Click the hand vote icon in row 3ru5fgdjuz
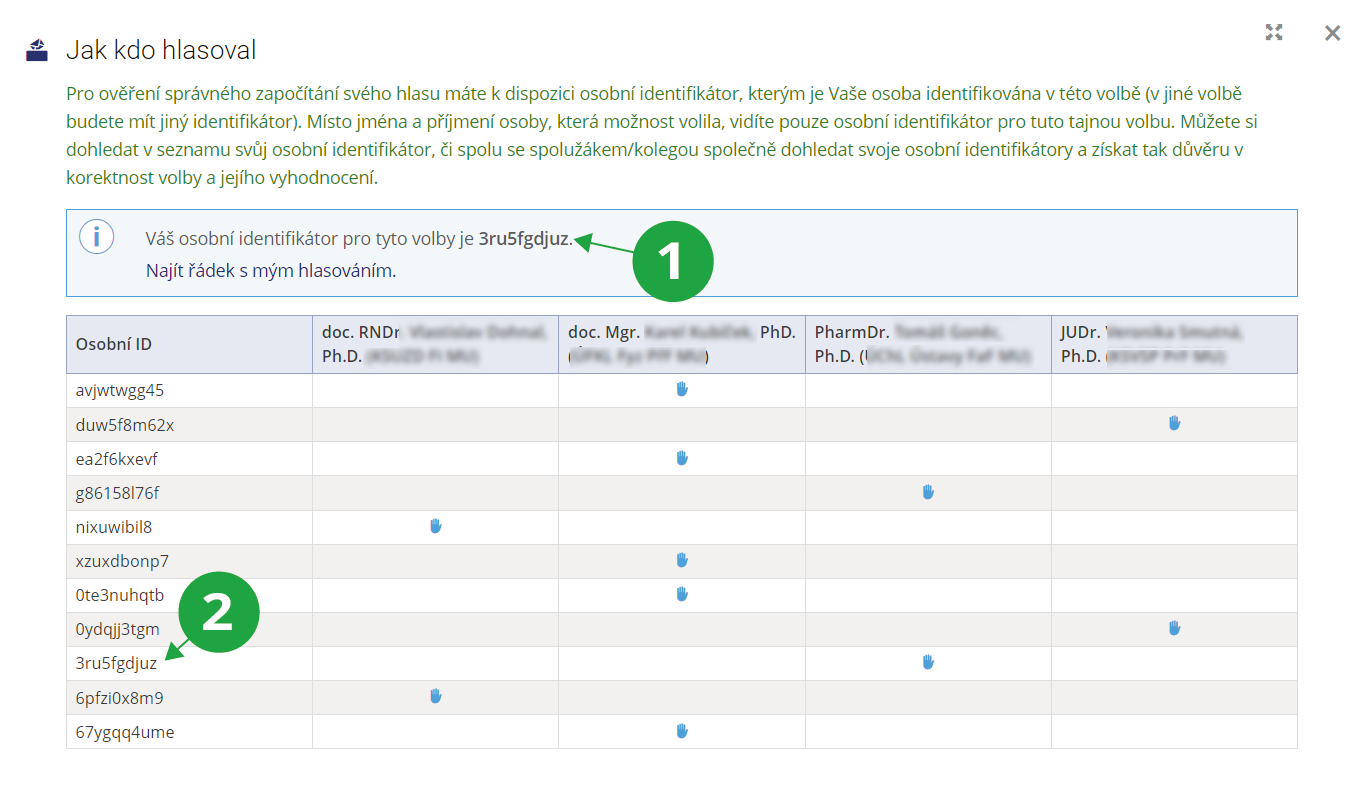1360x805 pixels. click(928, 662)
